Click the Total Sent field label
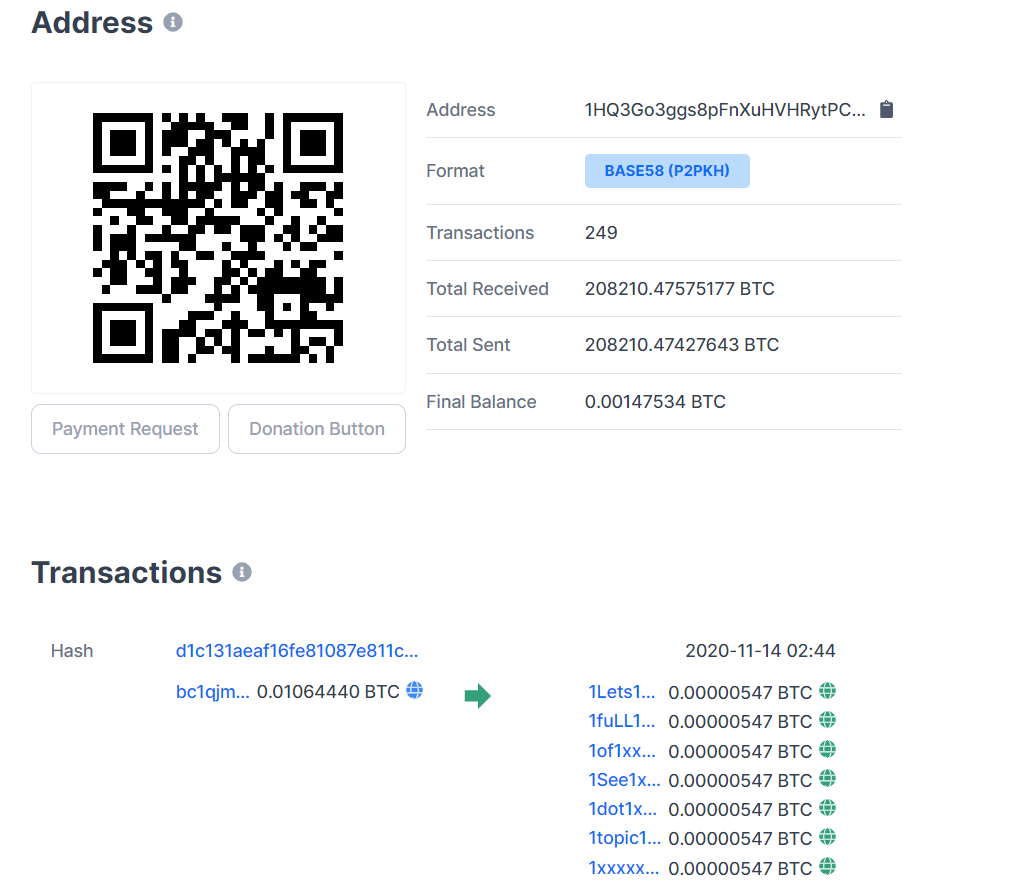The height and width of the screenshot is (882, 1012). [468, 345]
